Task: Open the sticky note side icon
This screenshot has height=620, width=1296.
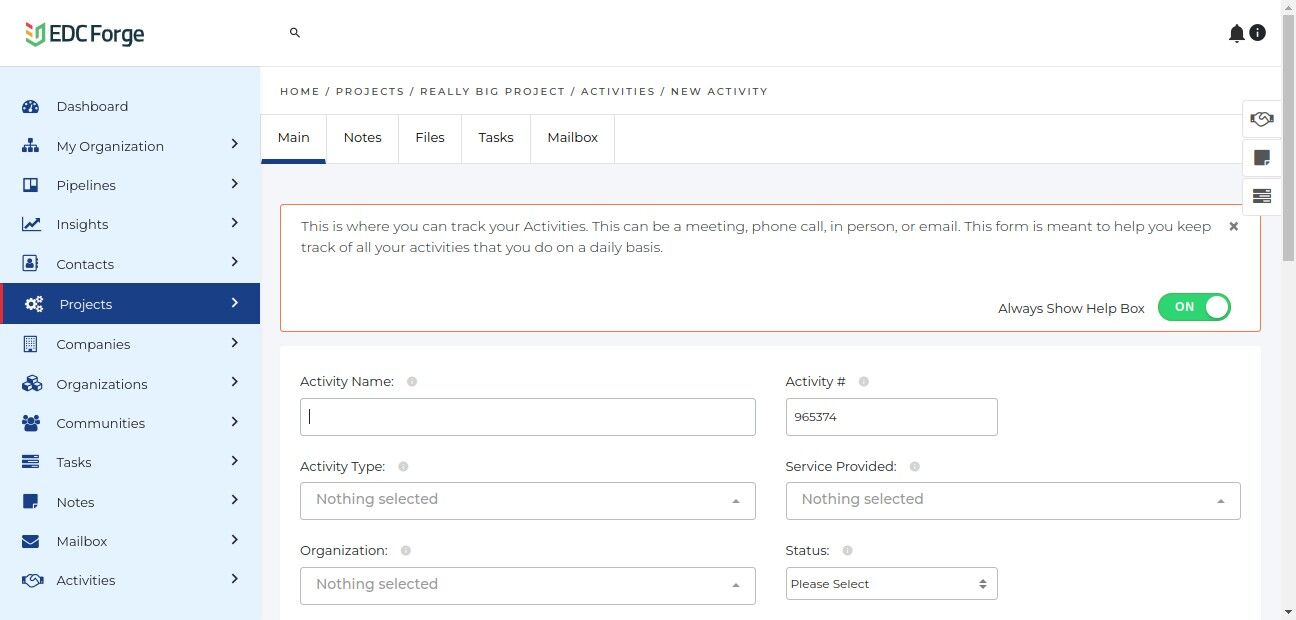Action: tap(1261, 157)
